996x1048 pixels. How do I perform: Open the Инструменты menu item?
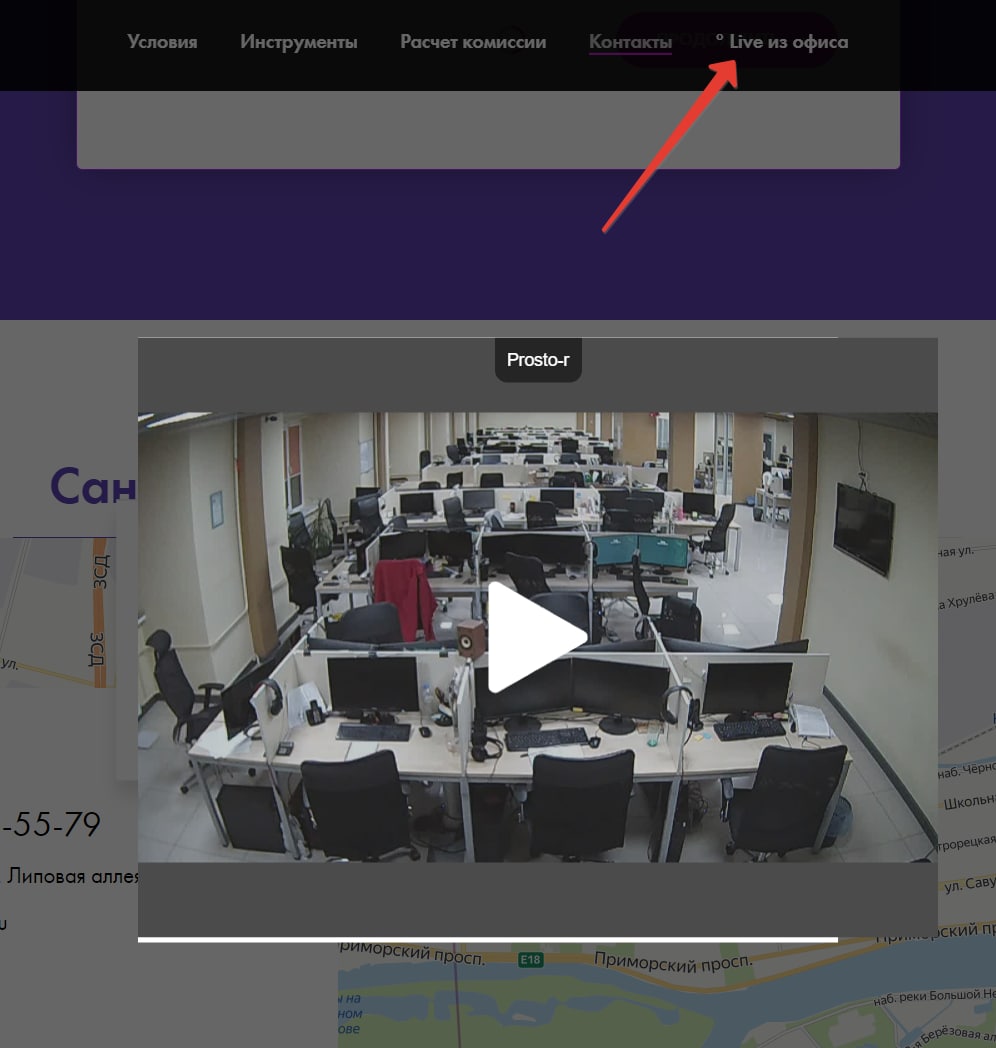pyautogui.click(x=299, y=41)
